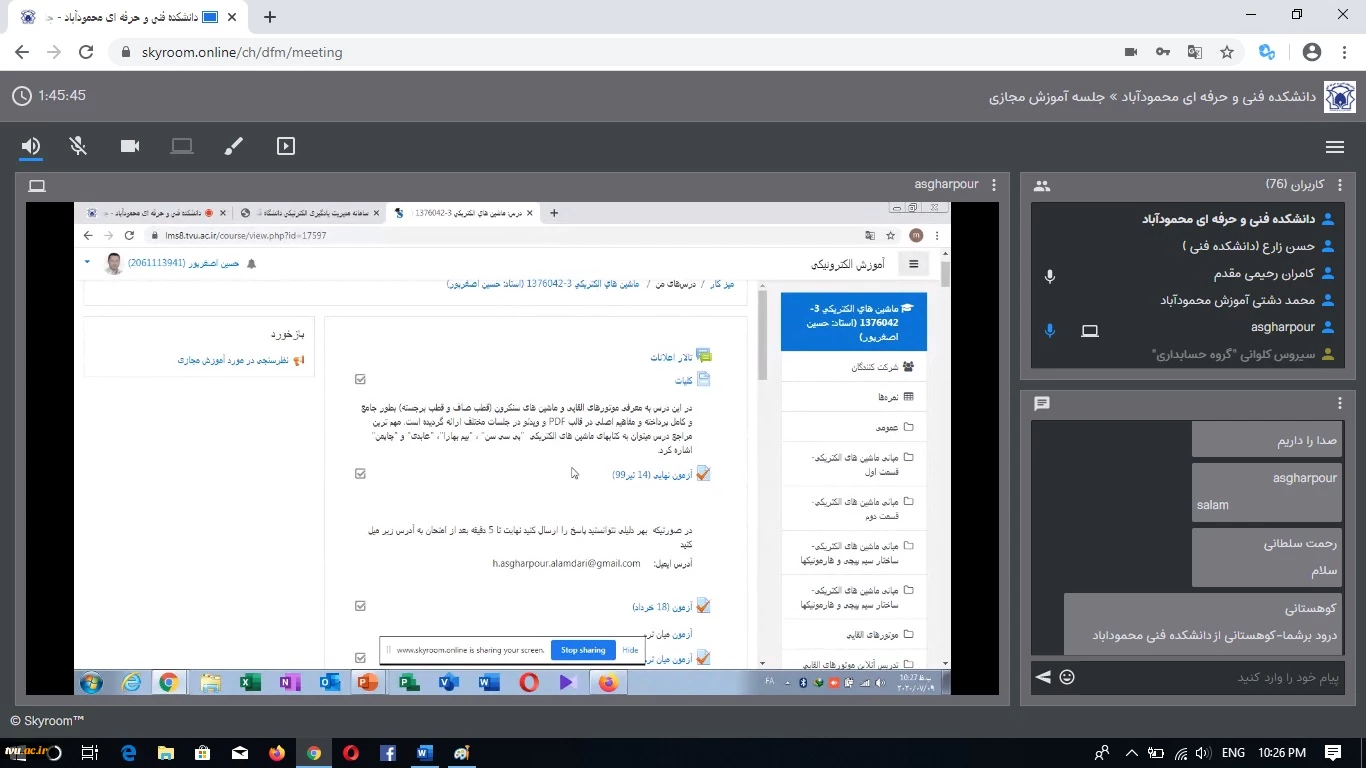Open chat panel three-dot options
1366x768 pixels.
coord(1340,403)
